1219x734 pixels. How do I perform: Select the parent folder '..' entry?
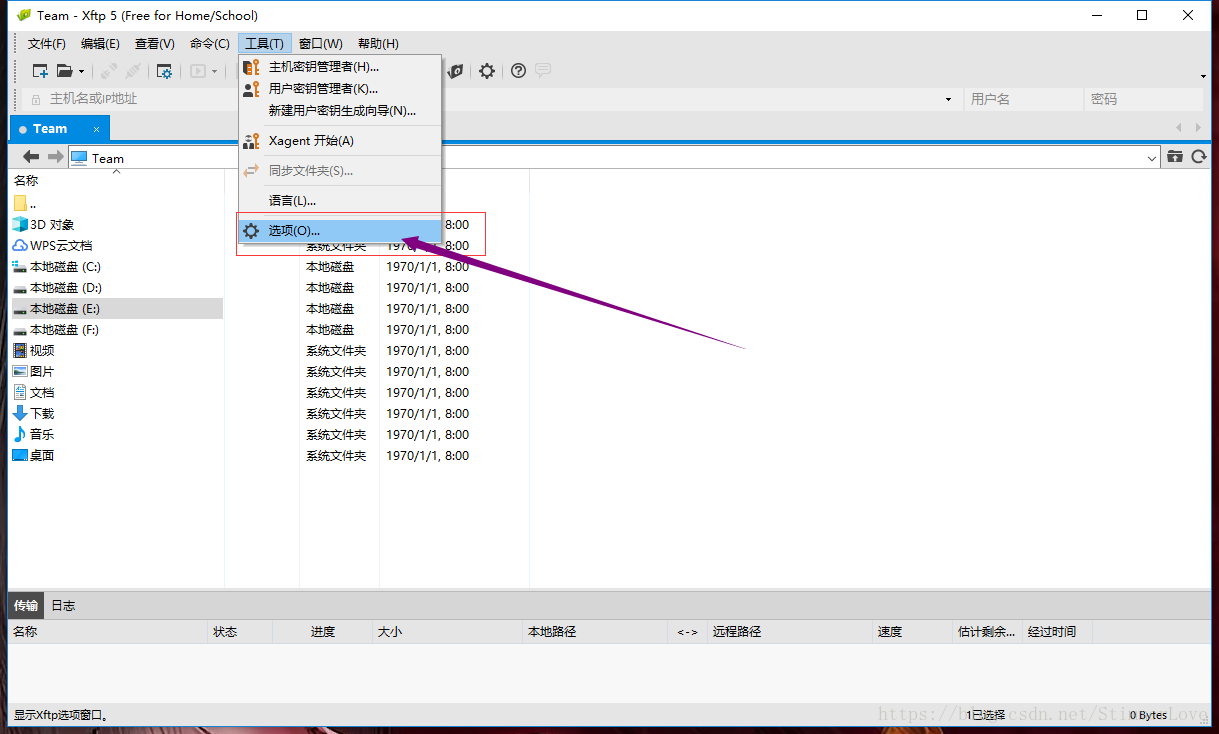pyautogui.click(x=25, y=203)
